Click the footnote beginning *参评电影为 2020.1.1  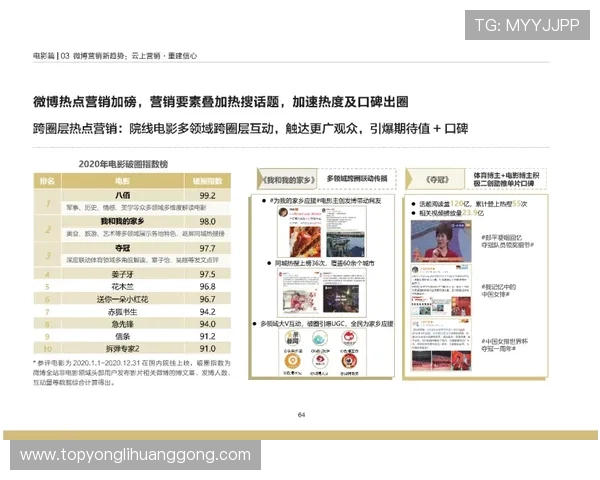point(132,372)
